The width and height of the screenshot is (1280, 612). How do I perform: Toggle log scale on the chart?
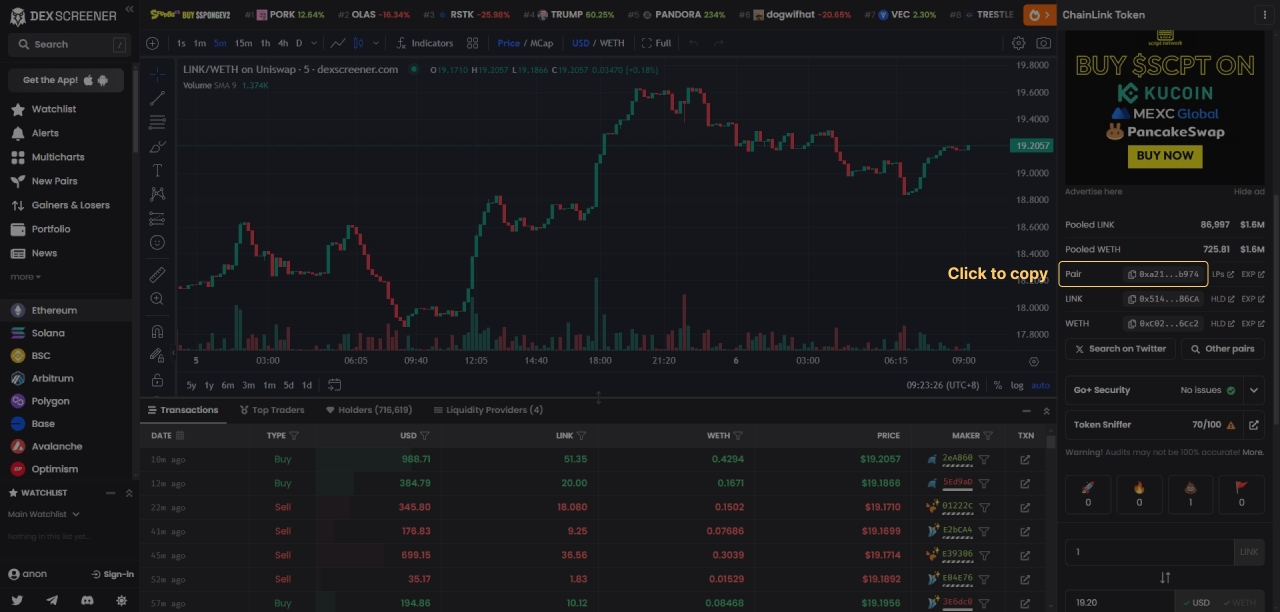coord(1017,385)
